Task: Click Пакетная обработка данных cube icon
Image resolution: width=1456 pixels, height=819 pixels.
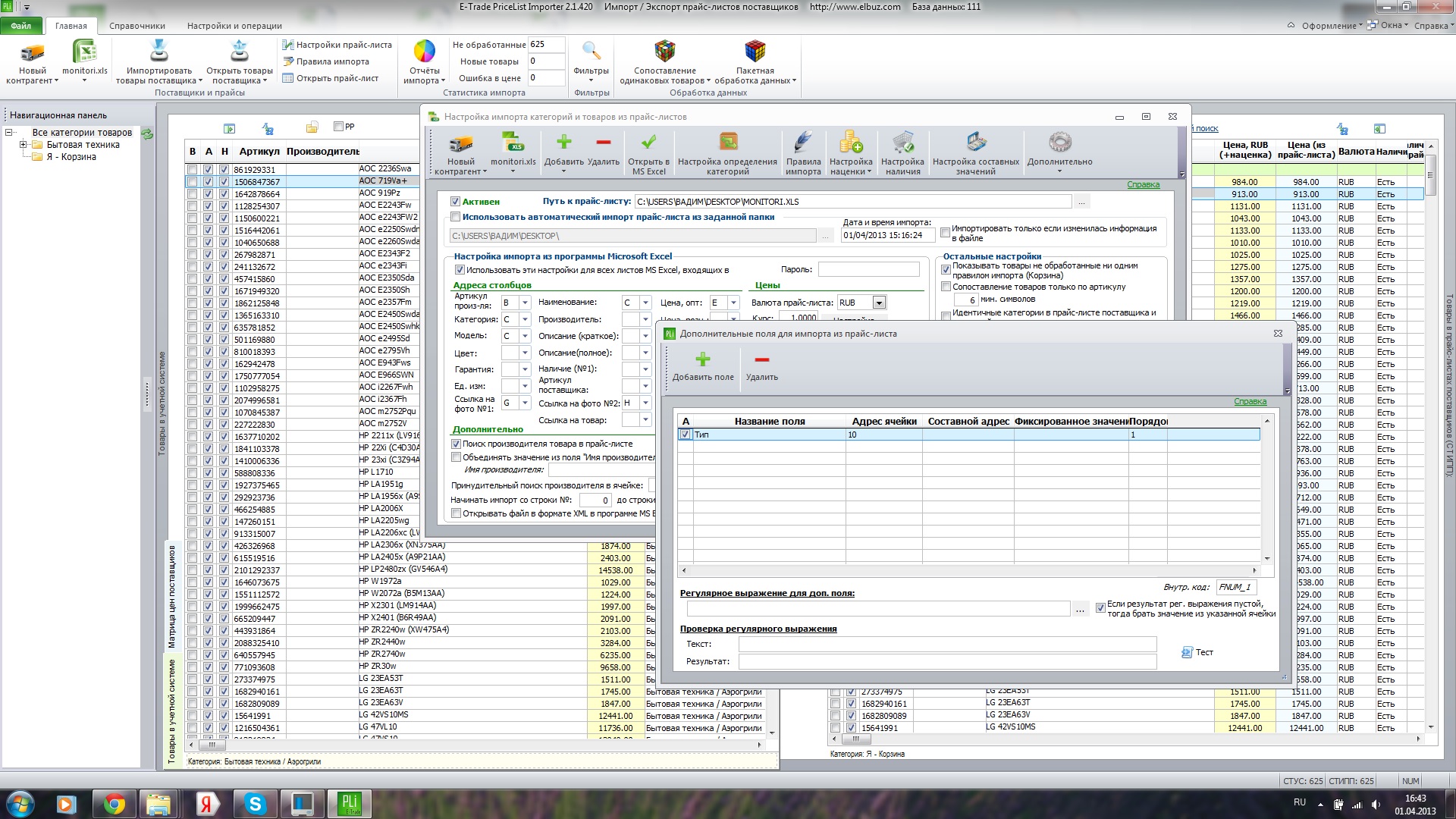Action: (755, 51)
